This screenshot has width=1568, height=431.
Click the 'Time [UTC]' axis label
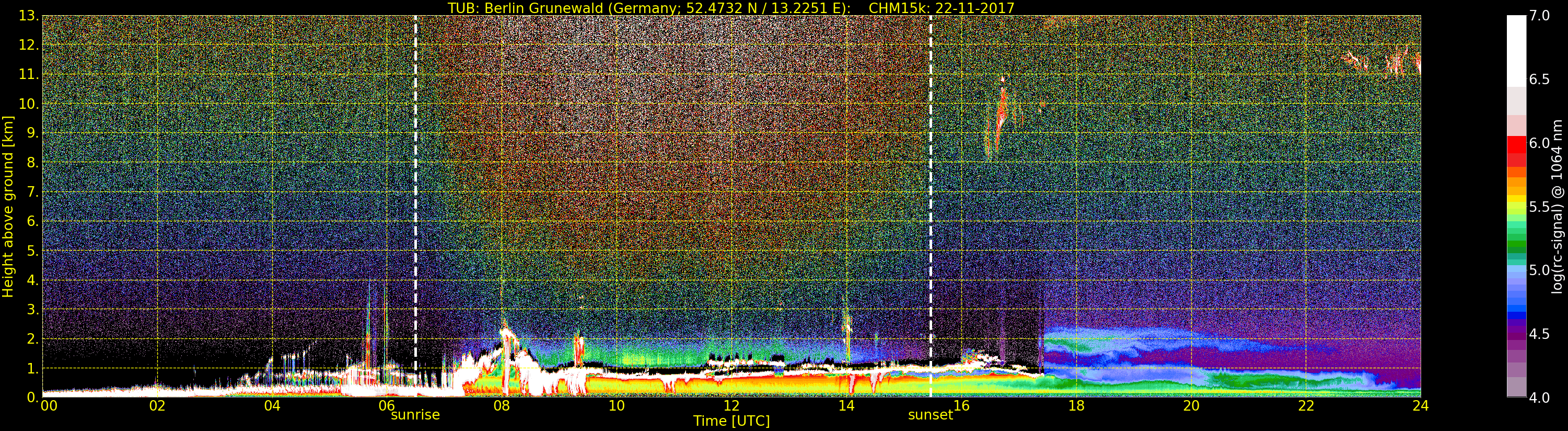pos(731,421)
